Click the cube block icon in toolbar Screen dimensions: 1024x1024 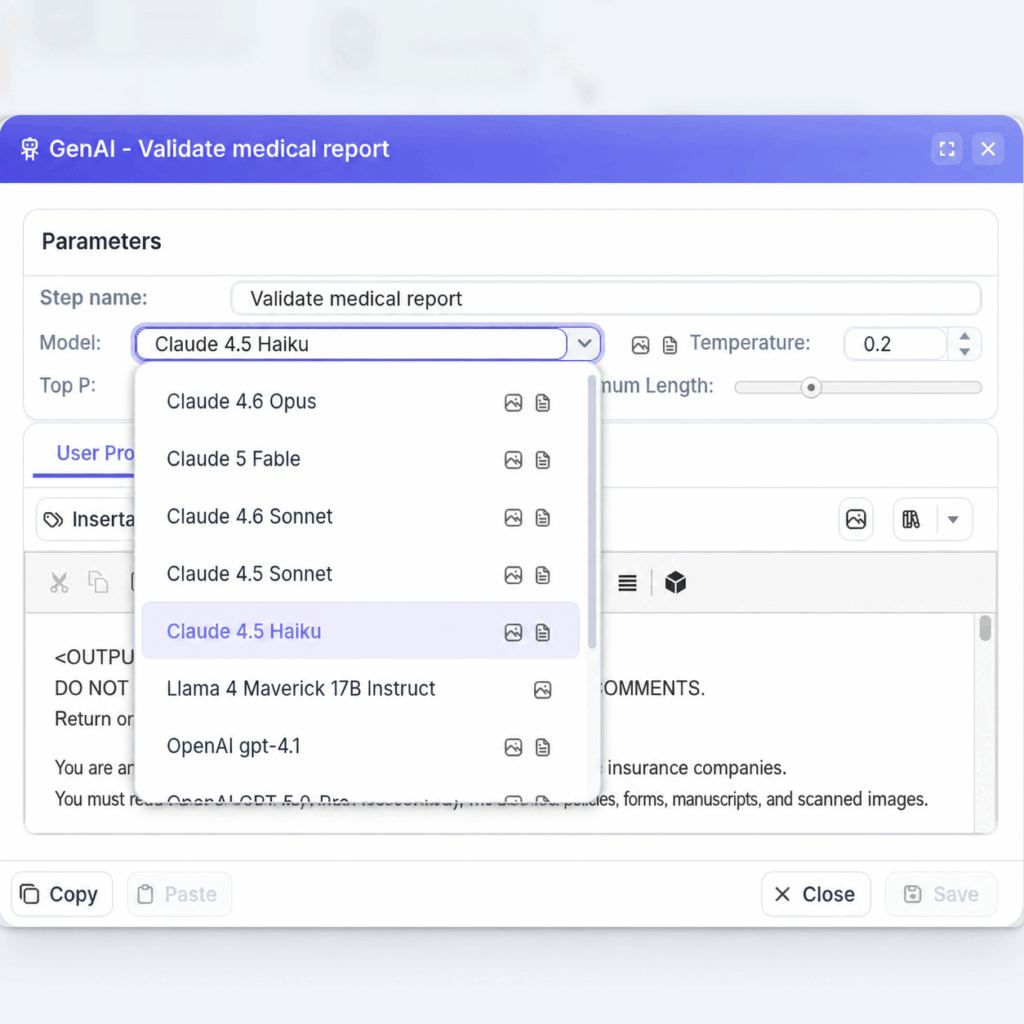point(675,583)
